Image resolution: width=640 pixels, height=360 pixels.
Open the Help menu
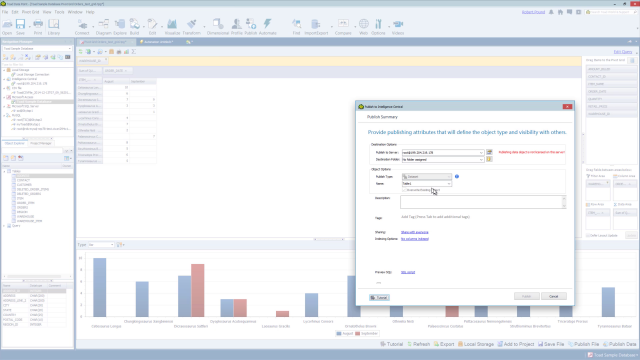coord(90,12)
